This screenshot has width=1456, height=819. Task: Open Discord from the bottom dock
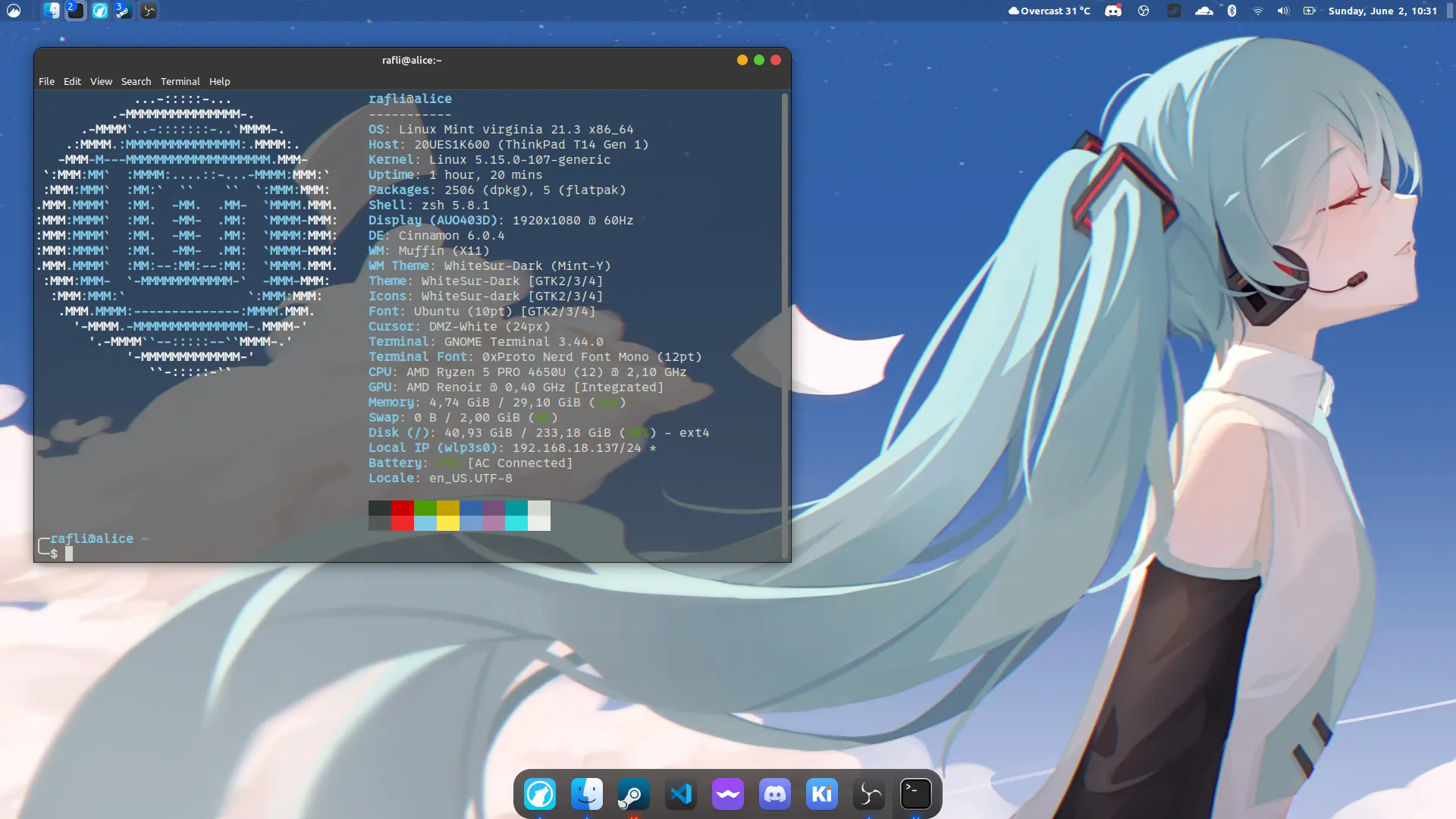(775, 794)
